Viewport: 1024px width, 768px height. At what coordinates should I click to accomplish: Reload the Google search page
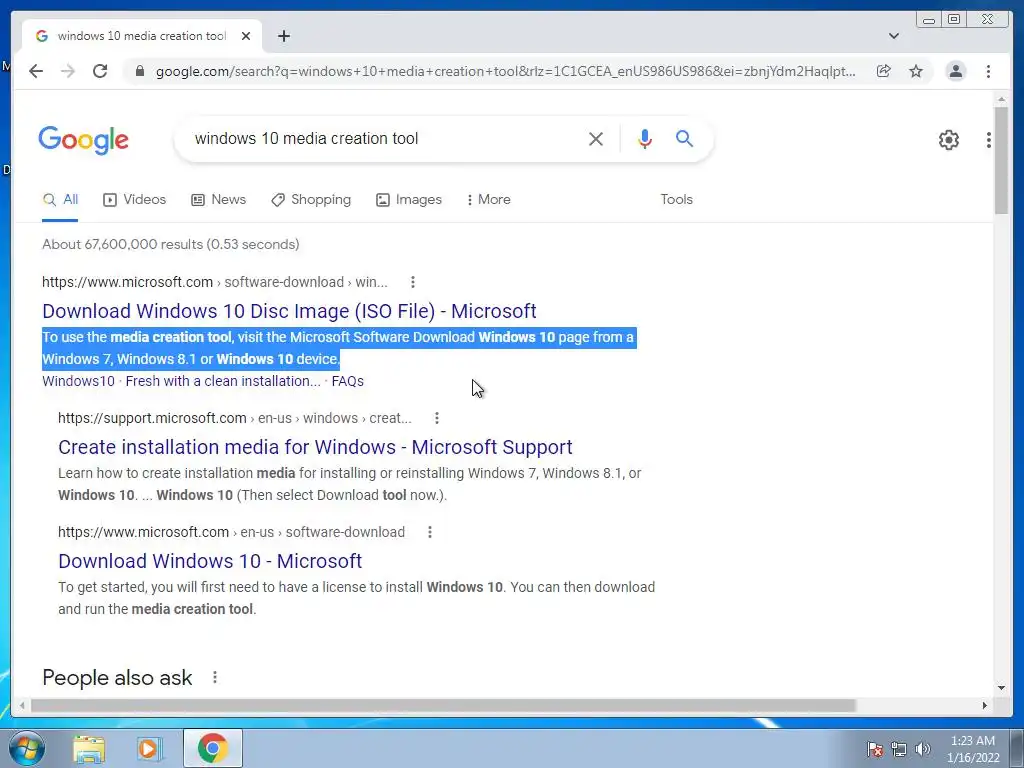(100, 71)
